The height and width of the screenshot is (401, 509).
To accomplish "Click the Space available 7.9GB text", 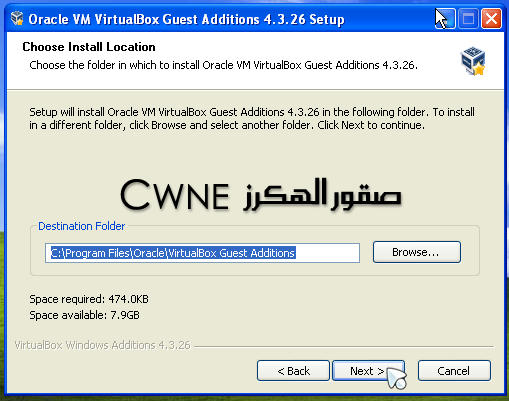I will click(84, 315).
